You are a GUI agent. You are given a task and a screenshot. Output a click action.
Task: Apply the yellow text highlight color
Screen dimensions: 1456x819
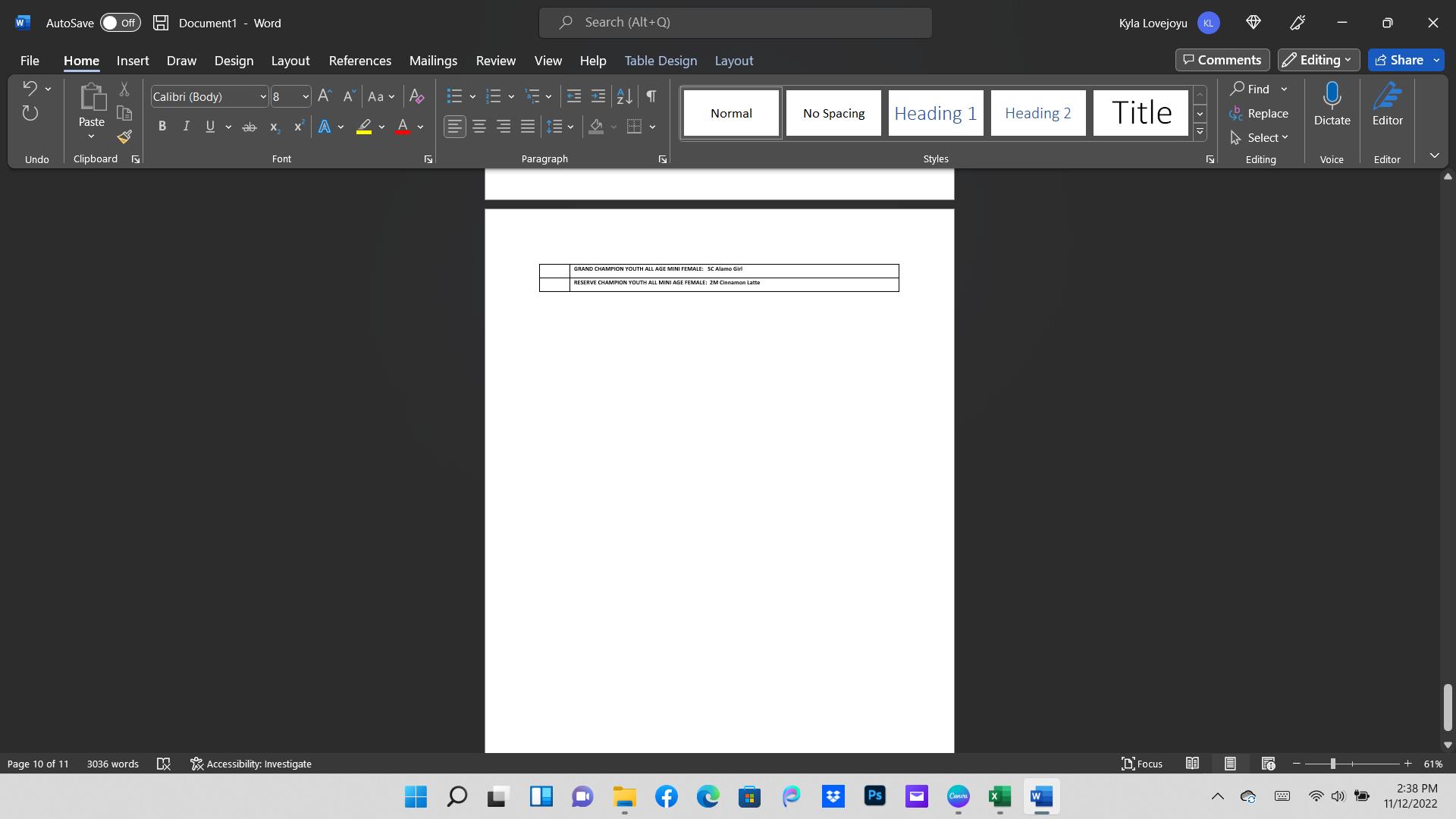[364, 127]
